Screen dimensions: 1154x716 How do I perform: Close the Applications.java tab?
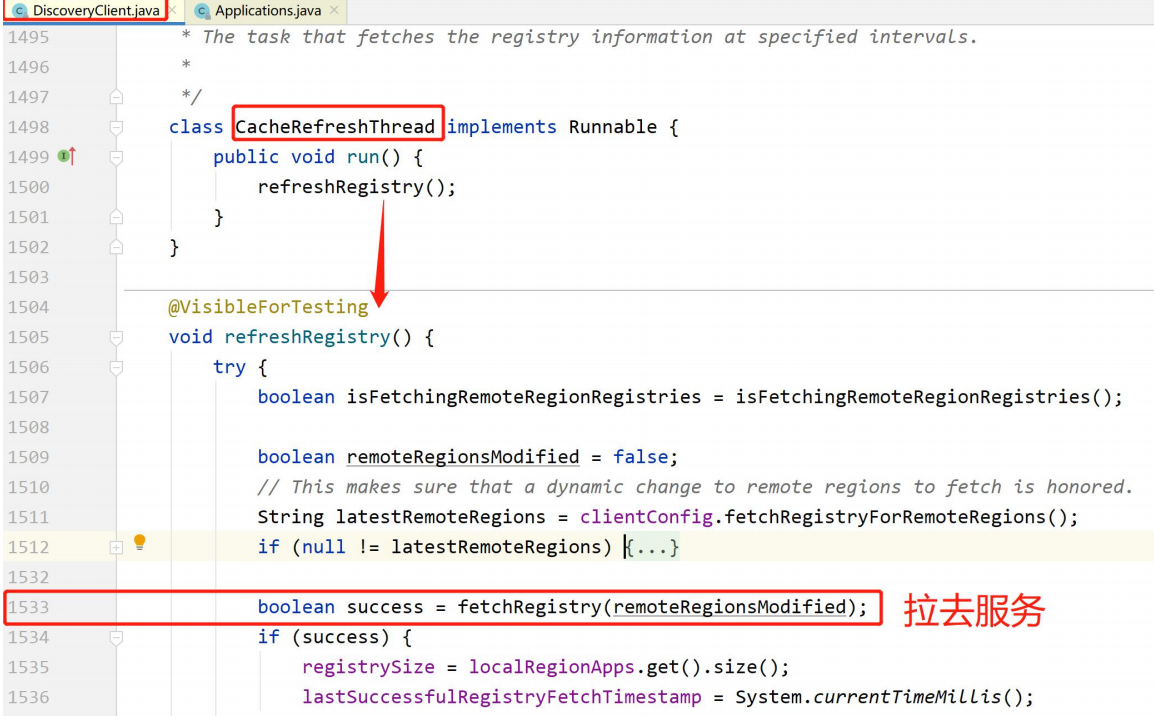pyautogui.click(x=334, y=10)
